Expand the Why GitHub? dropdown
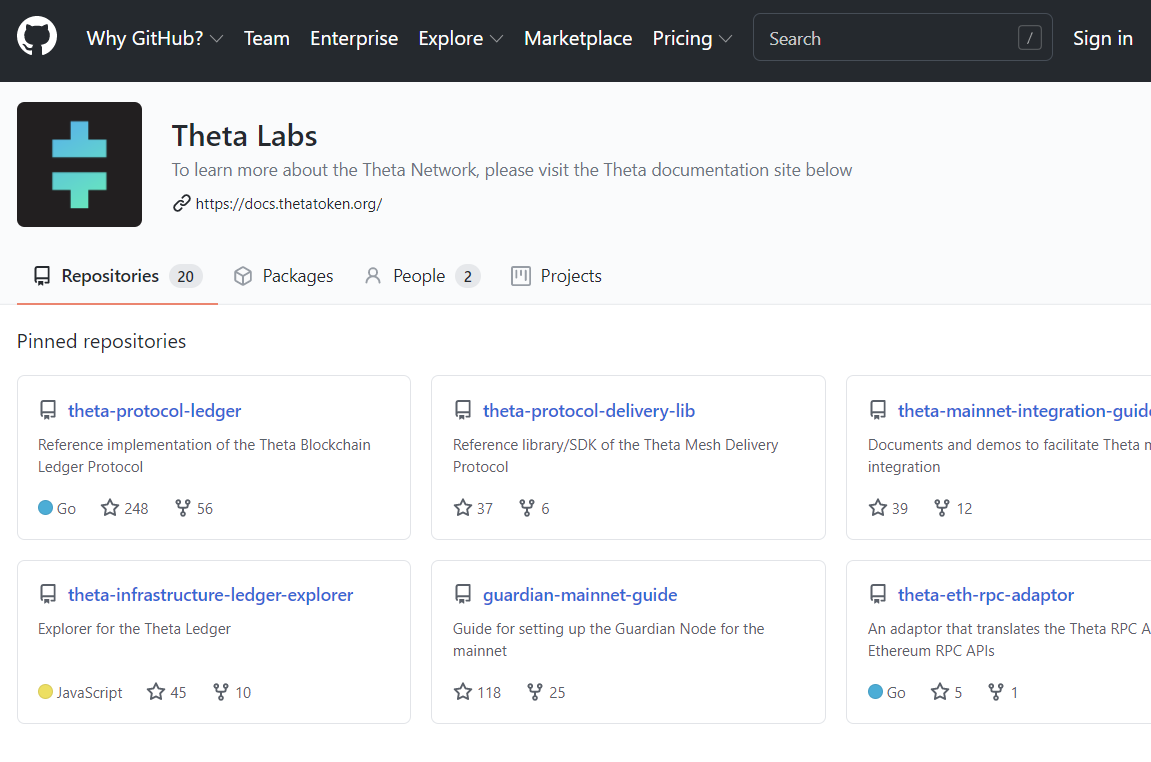The width and height of the screenshot is (1151, 762). 154,38
